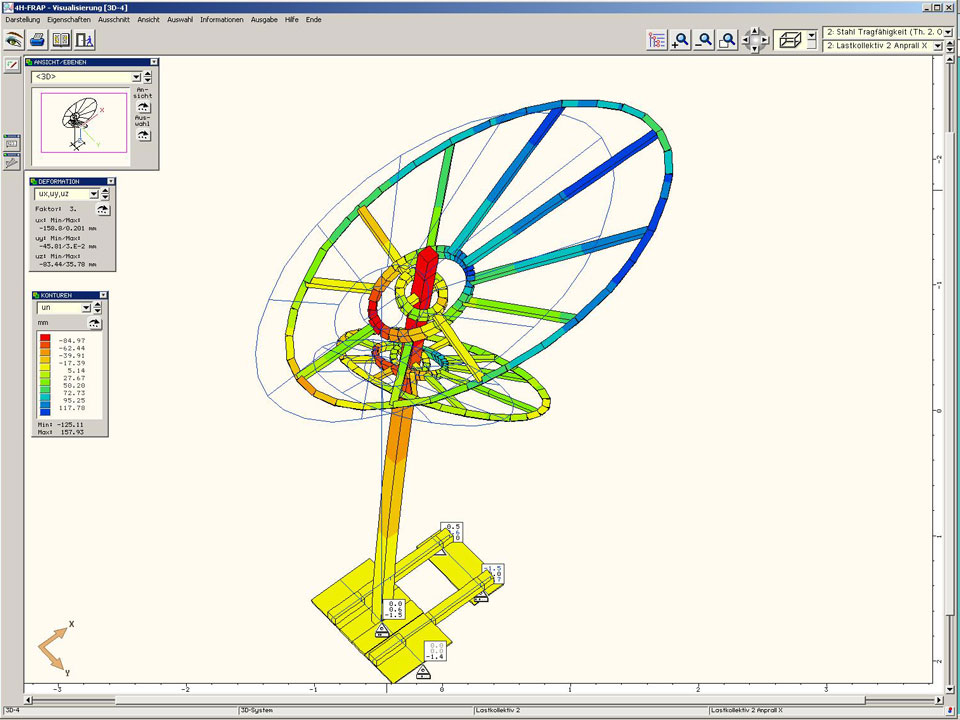960x720 pixels.
Task: Click the red contour color swatch
Action: [x=45, y=341]
